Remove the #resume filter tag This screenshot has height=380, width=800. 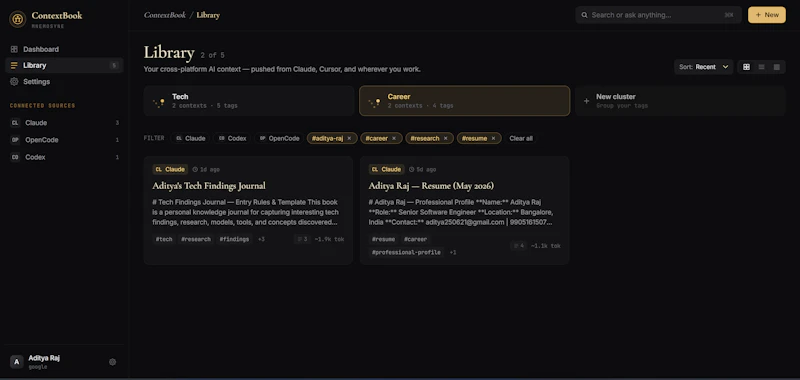tap(493, 138)
